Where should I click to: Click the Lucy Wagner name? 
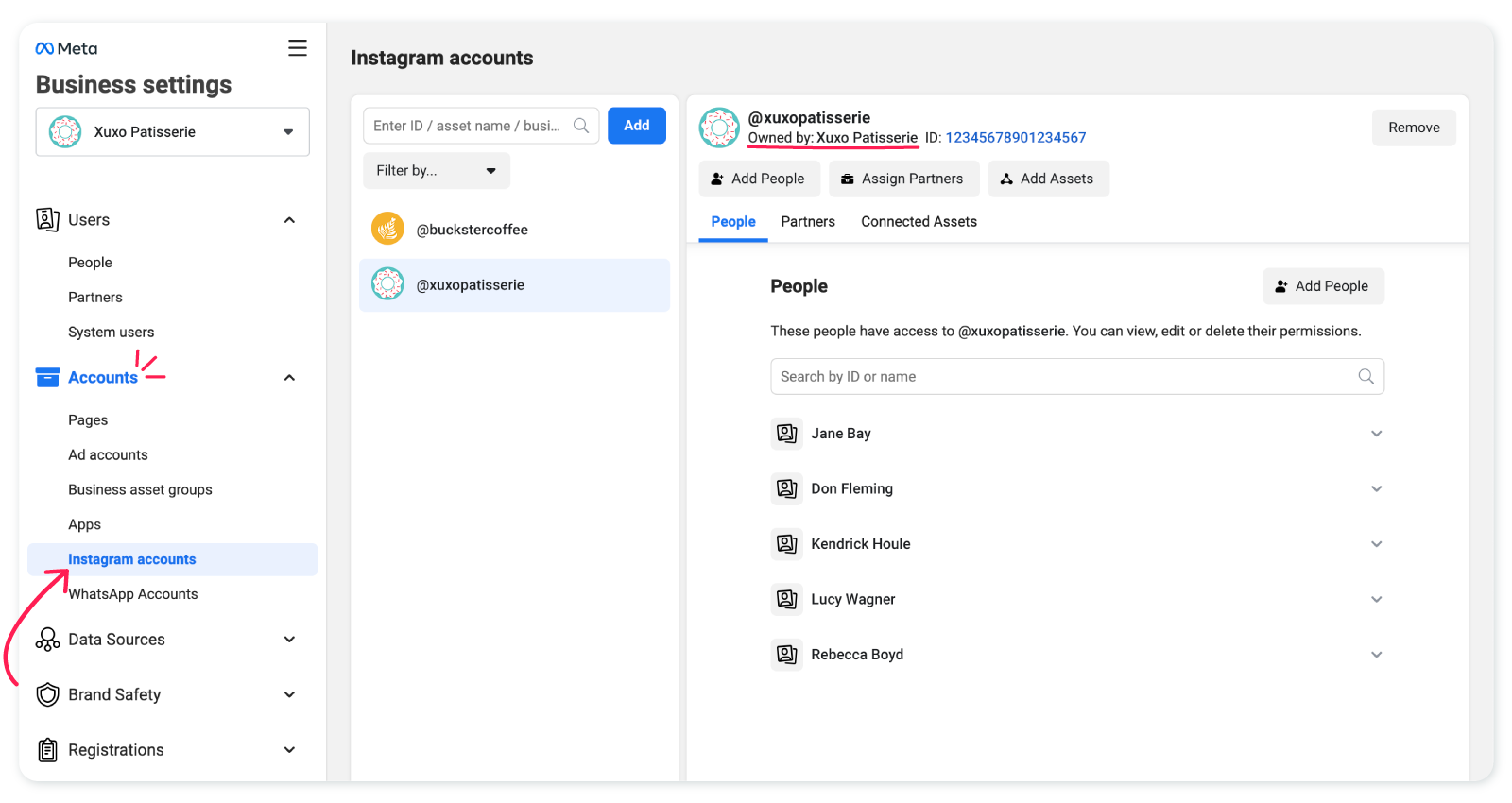(853, 599)
